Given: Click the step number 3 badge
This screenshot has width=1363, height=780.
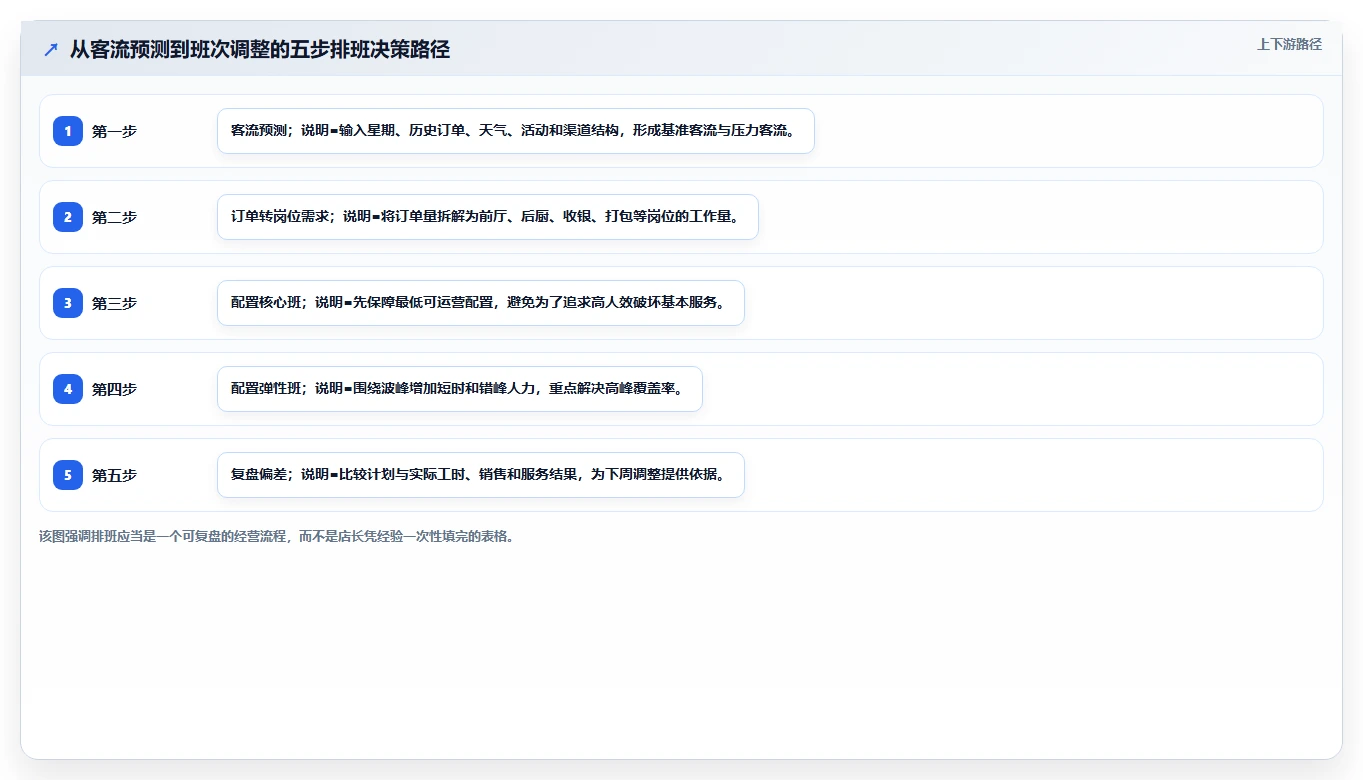Looking at the screenshot, I should [x=68, y=303].
